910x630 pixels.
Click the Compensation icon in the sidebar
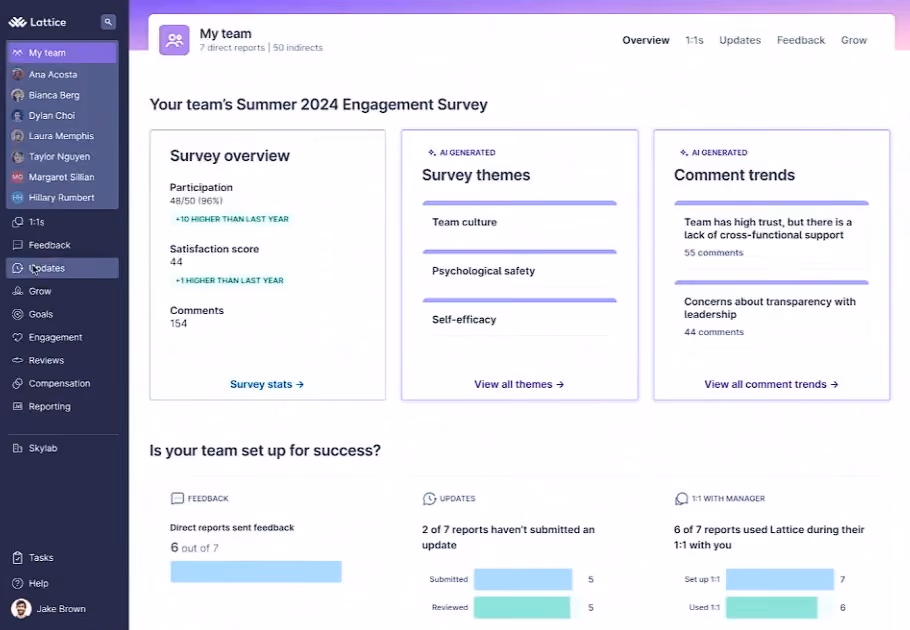18,383
